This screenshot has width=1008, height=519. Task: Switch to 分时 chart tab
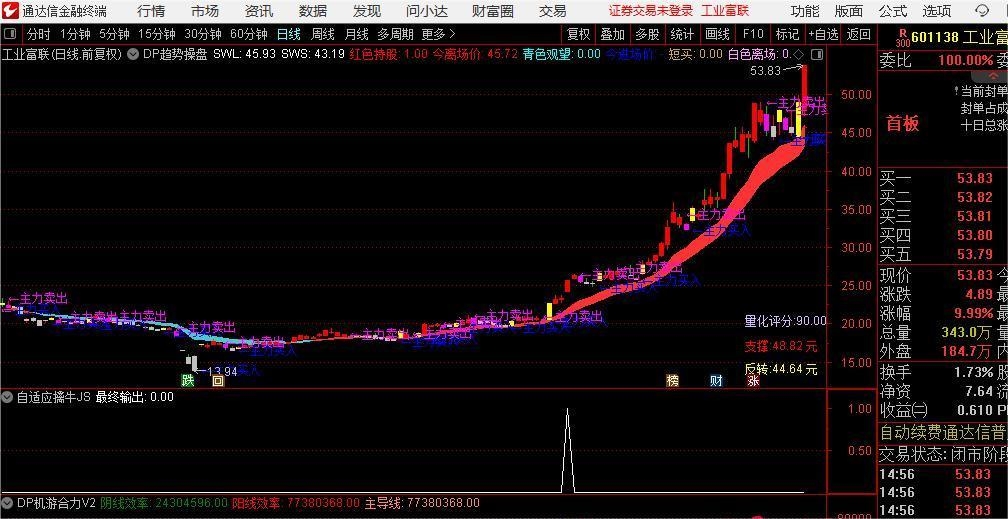tap(39, 34)
